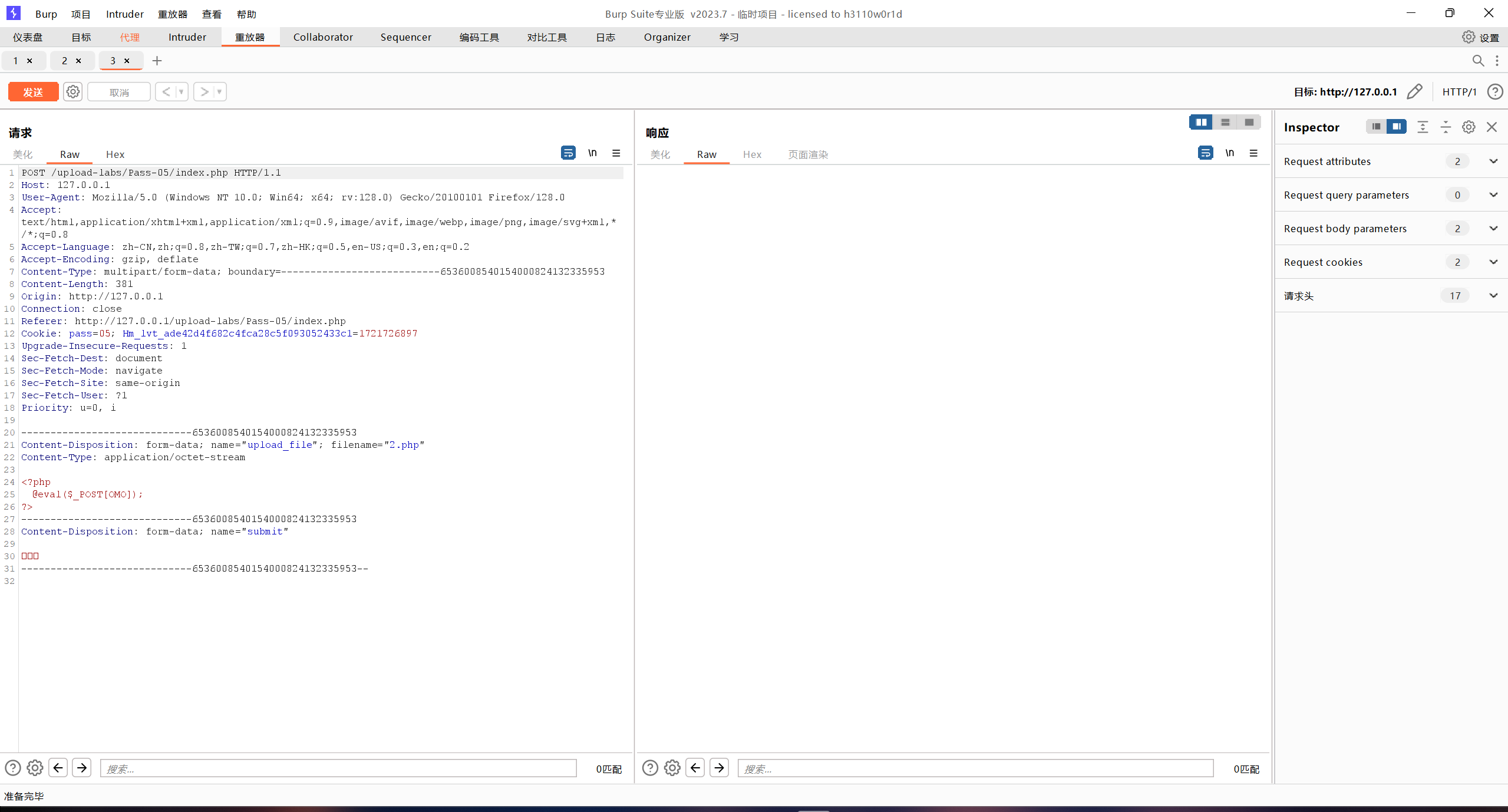1508x812 pixels.
Task: Open the Inspector settings gear
Action: [1469, 127]
